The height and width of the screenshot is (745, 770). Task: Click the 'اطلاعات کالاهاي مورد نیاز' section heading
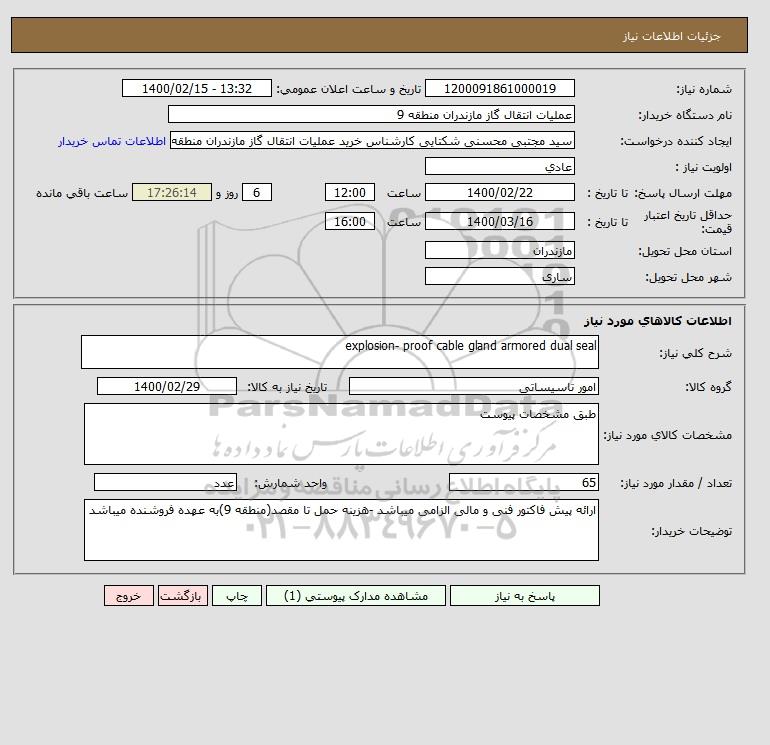(x=658, y=321)
